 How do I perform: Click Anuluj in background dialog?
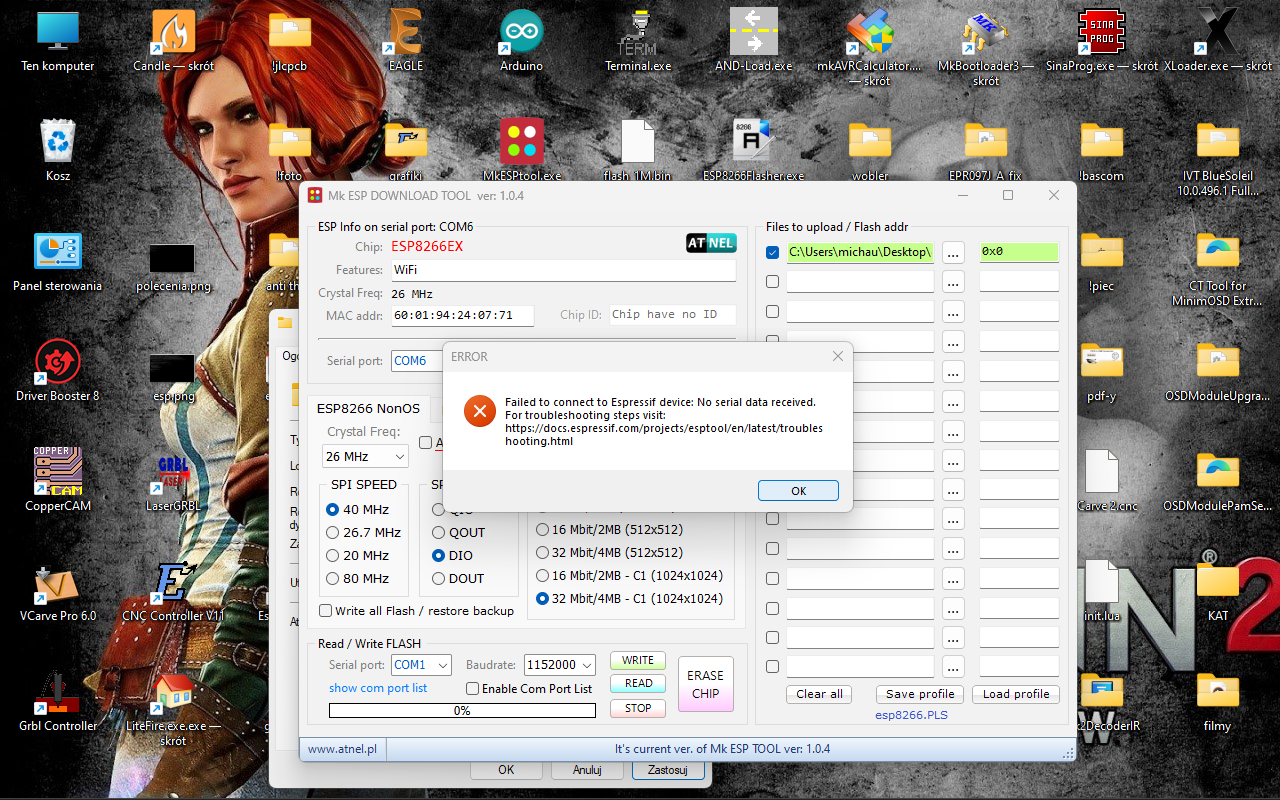587,770
